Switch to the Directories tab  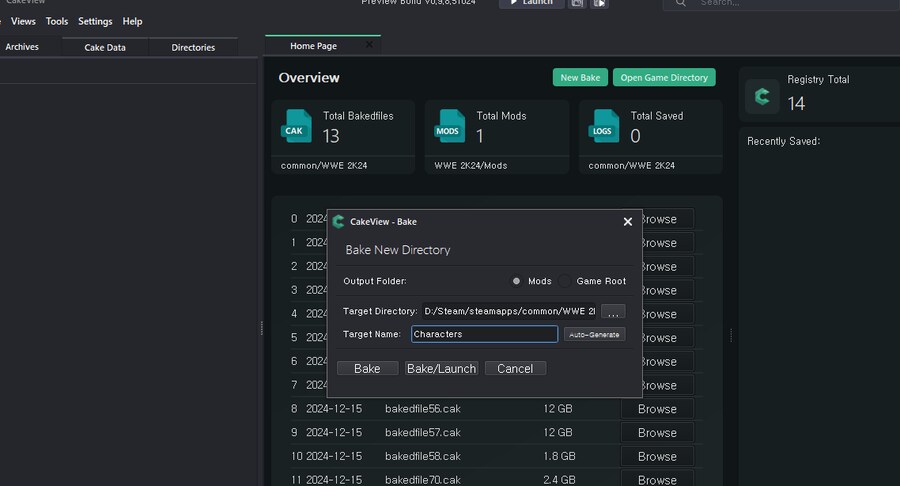(193, 47)
